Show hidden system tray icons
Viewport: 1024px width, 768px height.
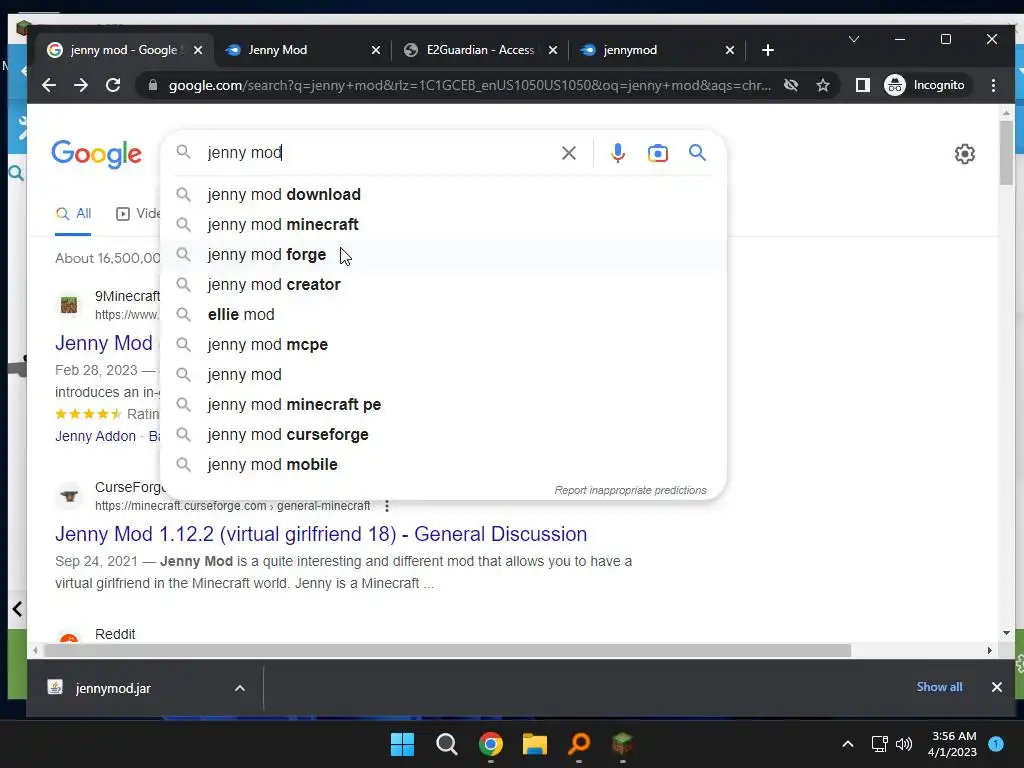tap(848, 744)
